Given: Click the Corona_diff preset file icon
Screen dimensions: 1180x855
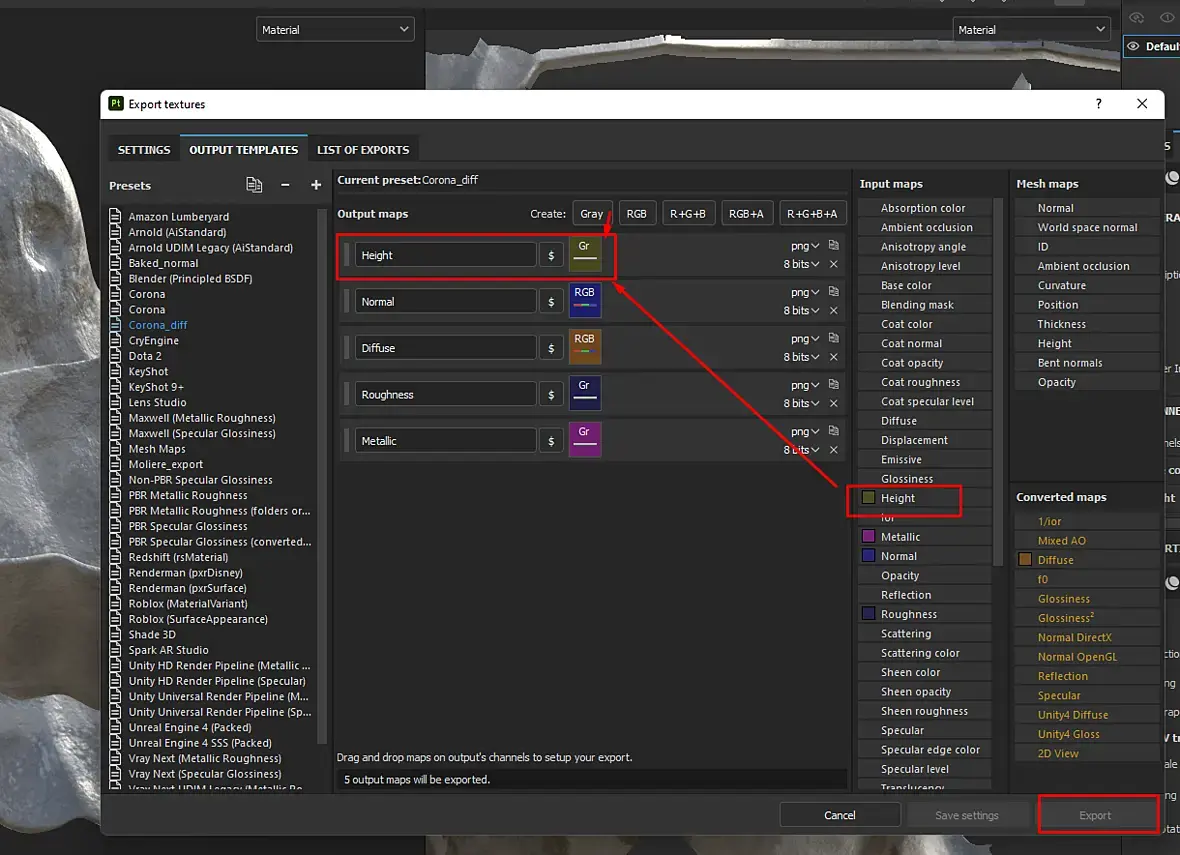Looking at the screenshot, I should coord(115,325).
